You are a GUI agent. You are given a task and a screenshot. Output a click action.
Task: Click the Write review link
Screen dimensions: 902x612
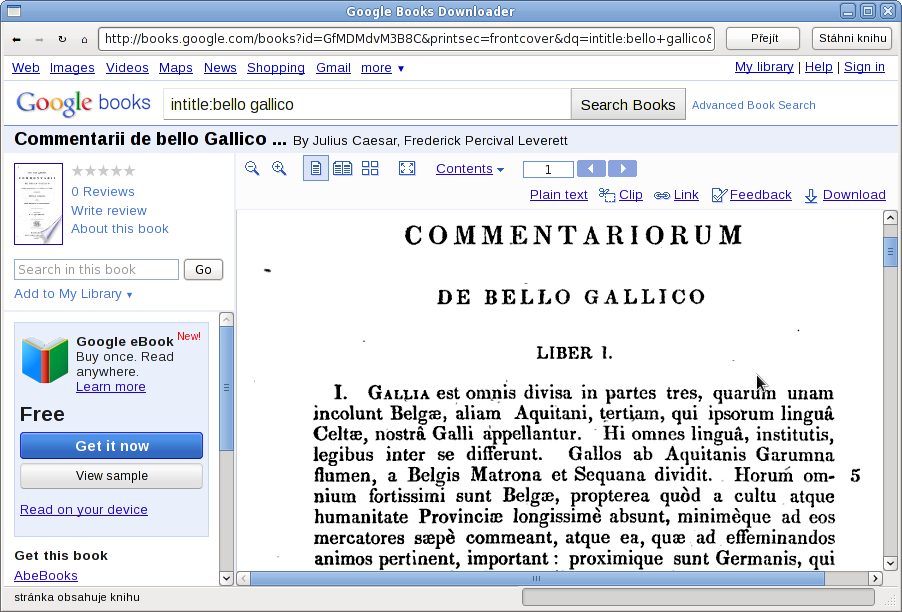pos(109,211)
